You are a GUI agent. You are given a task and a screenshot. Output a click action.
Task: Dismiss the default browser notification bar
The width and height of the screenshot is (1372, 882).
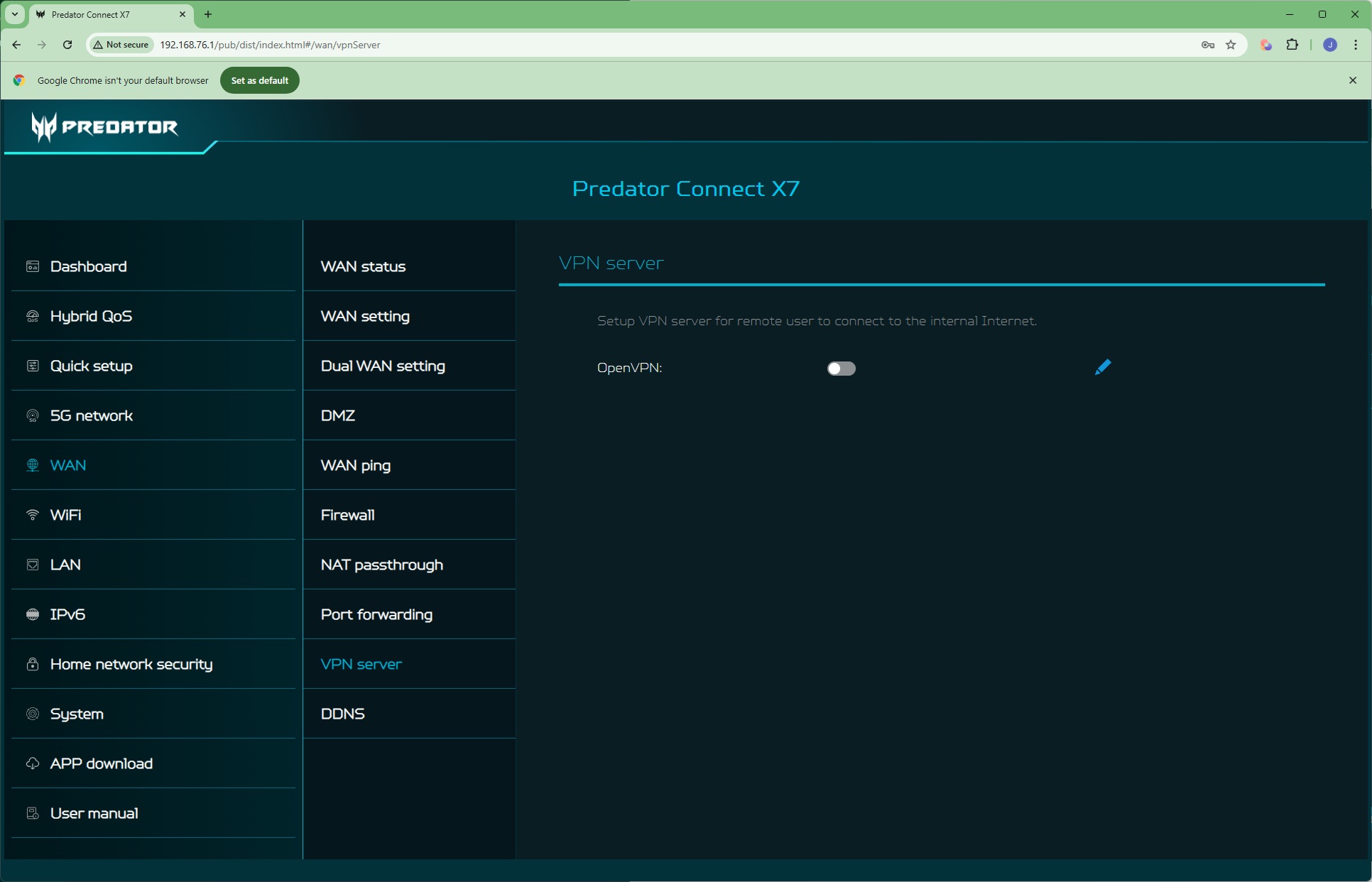pyautogui.click(x=1352, y=80)
